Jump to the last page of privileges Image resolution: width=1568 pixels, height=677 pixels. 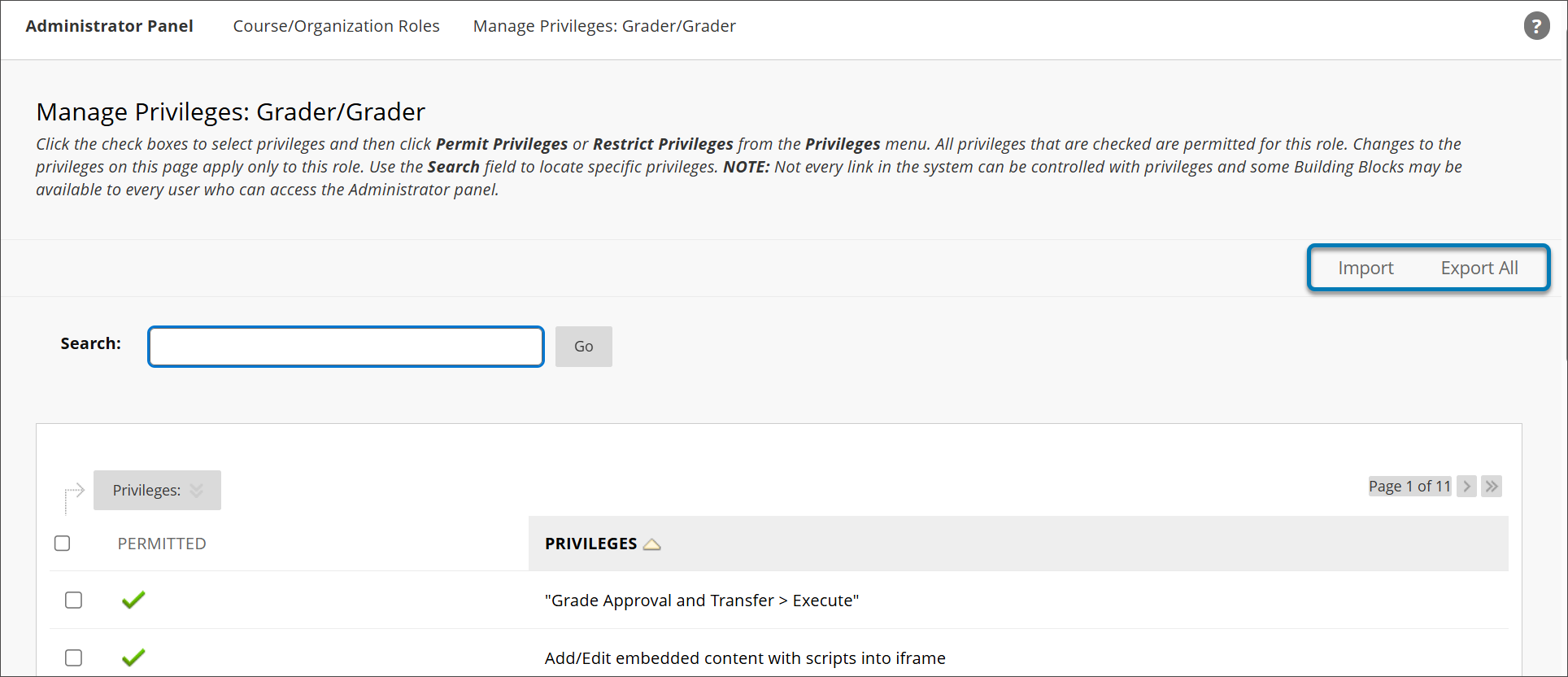coord(1492,486)
